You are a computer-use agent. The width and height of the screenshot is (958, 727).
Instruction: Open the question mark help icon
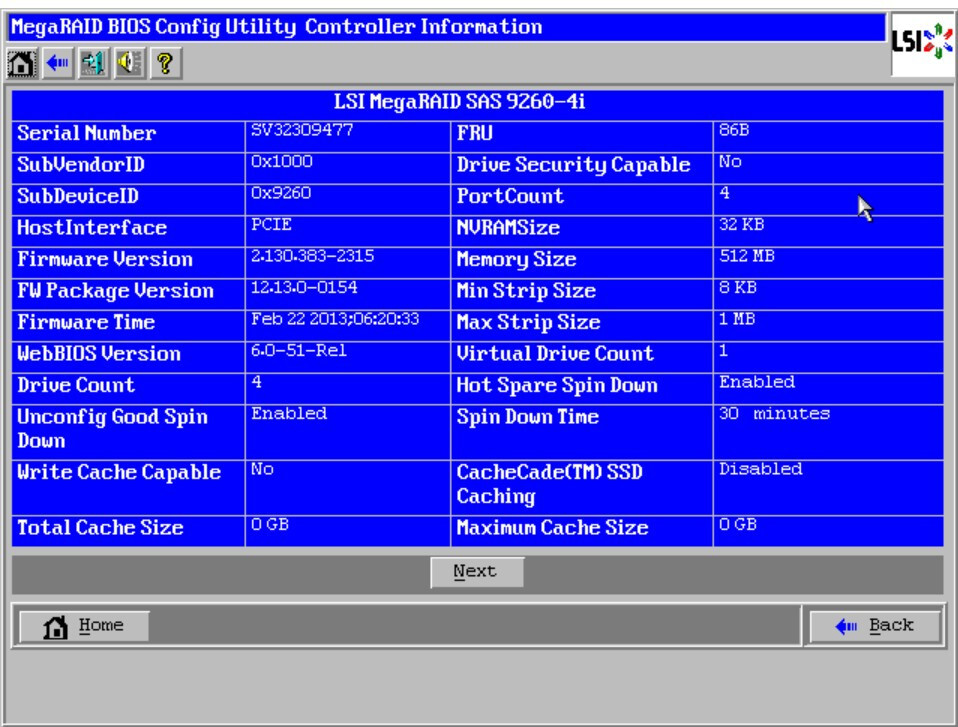click(166, 63)
